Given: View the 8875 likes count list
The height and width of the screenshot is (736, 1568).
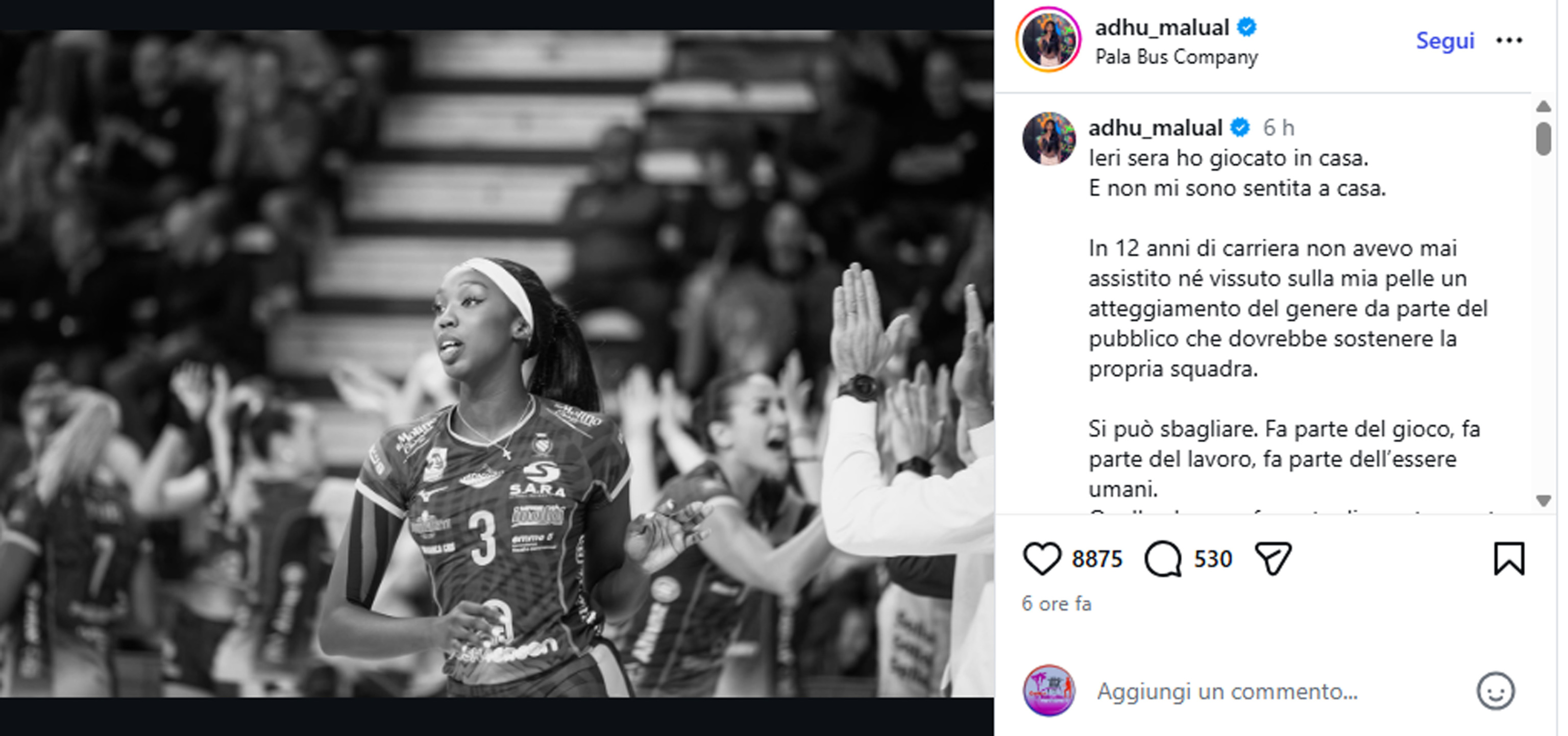Looking at the screenshot, I should [1097, 559].
